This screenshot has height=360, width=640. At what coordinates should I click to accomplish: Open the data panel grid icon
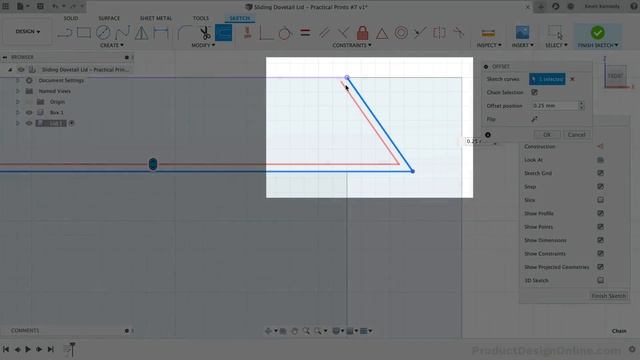6,7
